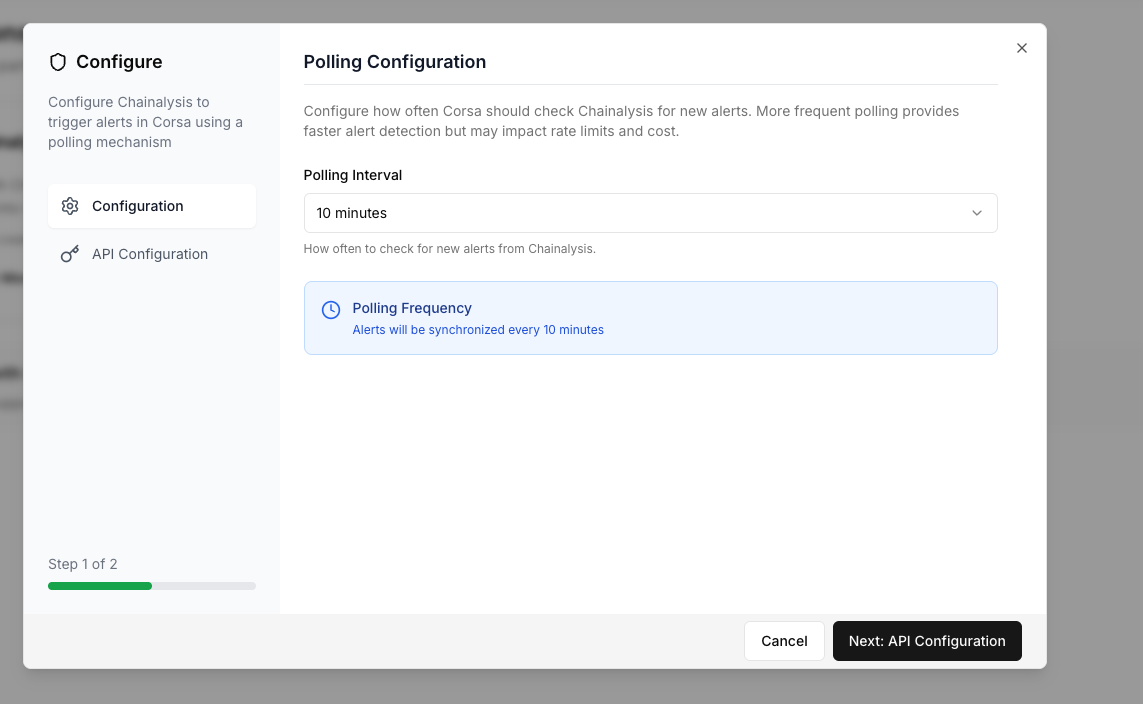
Task: Expand the Polling Interval dropdown chevron
Action: click(x=977, y=213)
